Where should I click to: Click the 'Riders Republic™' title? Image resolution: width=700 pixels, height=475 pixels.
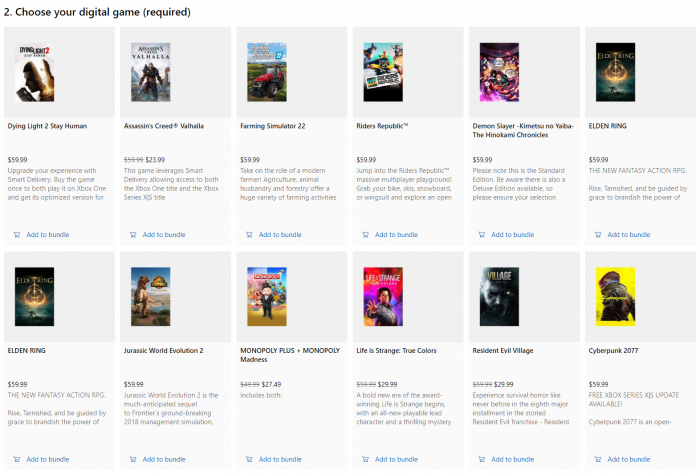pos(382,126)
